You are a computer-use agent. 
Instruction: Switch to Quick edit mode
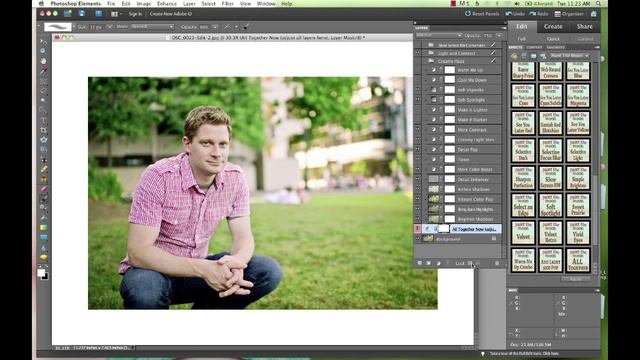click(x=553, y=39)
